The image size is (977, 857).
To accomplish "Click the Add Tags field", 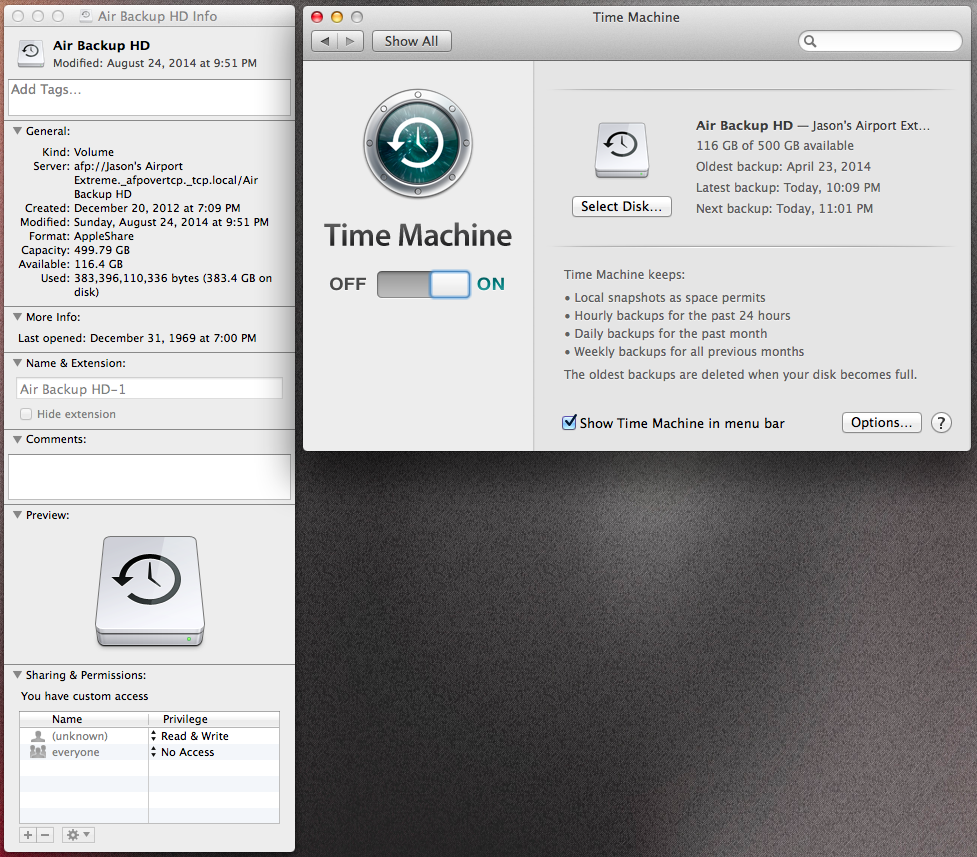I will (149, 97).
